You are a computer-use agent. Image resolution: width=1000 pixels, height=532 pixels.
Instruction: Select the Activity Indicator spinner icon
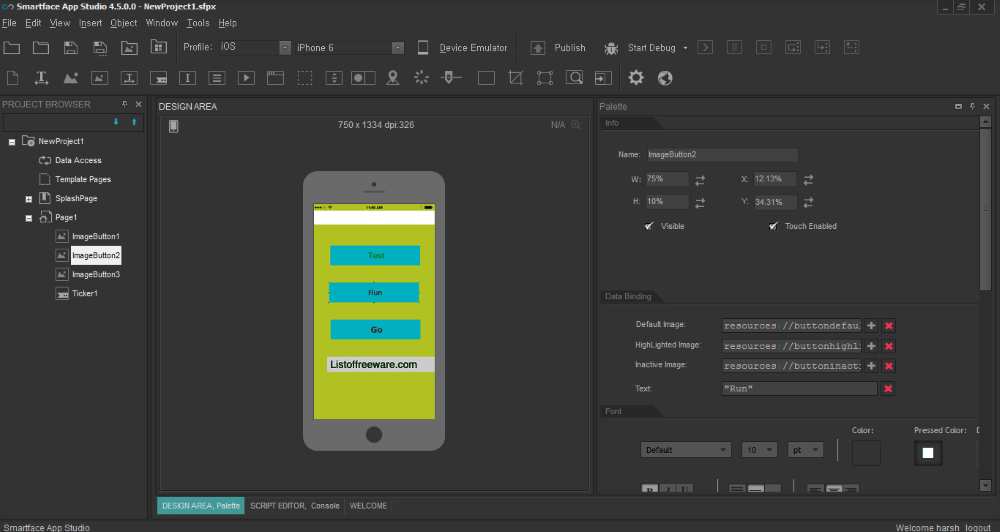pos(422,78)
